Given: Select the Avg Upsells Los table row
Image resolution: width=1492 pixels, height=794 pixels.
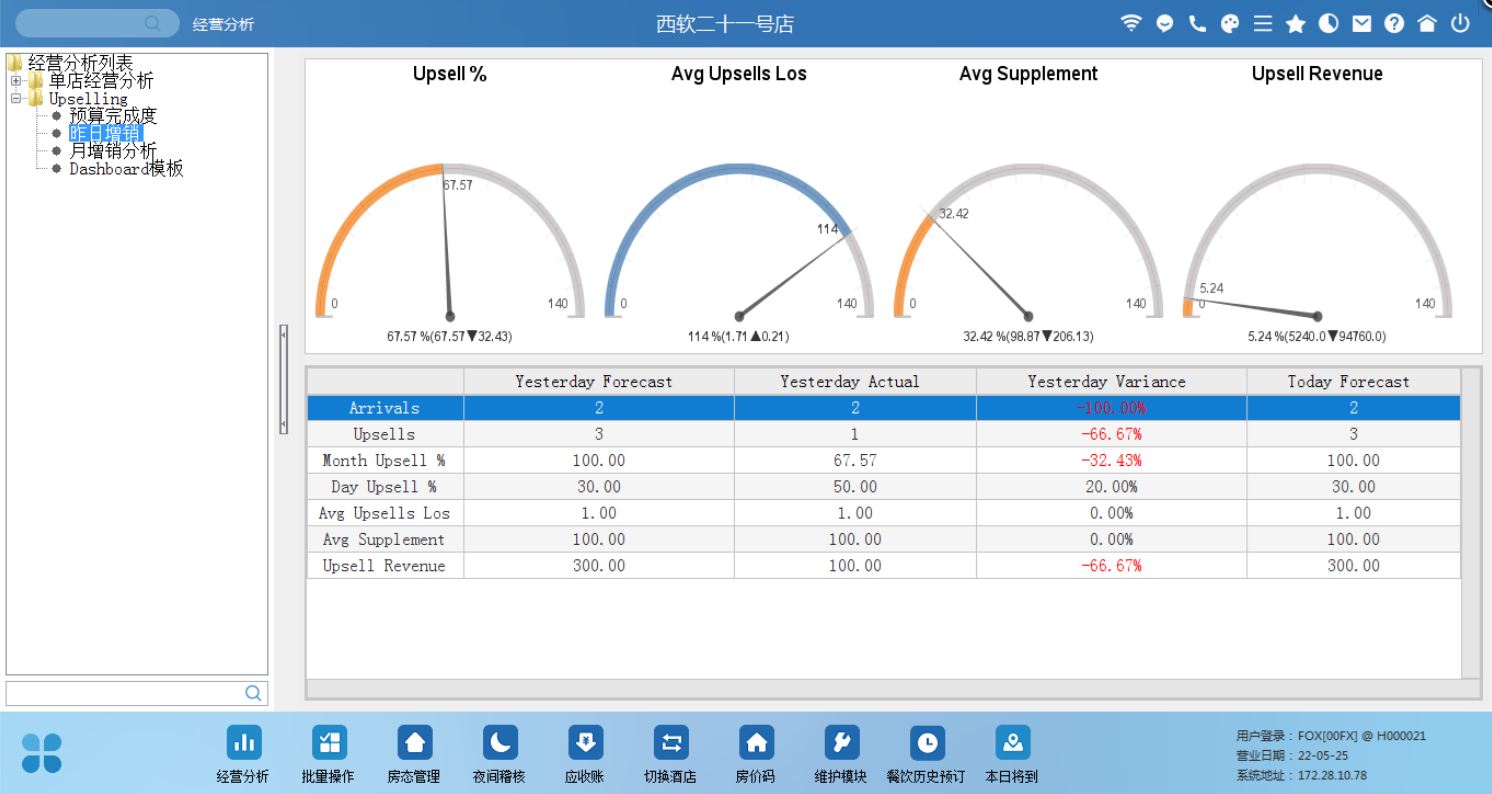Looking at the screenshot, I should (884, 513).
